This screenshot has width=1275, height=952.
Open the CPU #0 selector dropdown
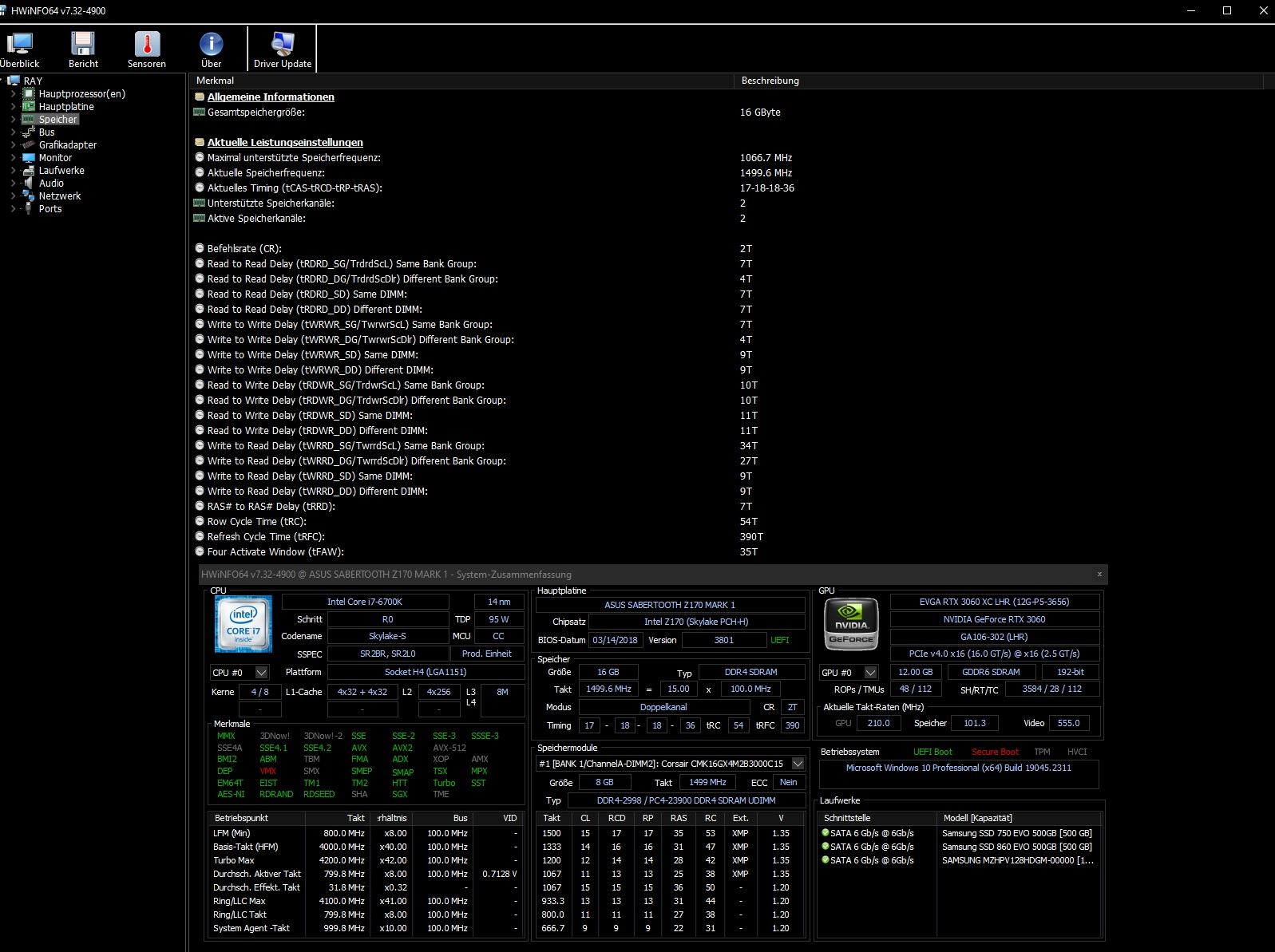point(261,673)
